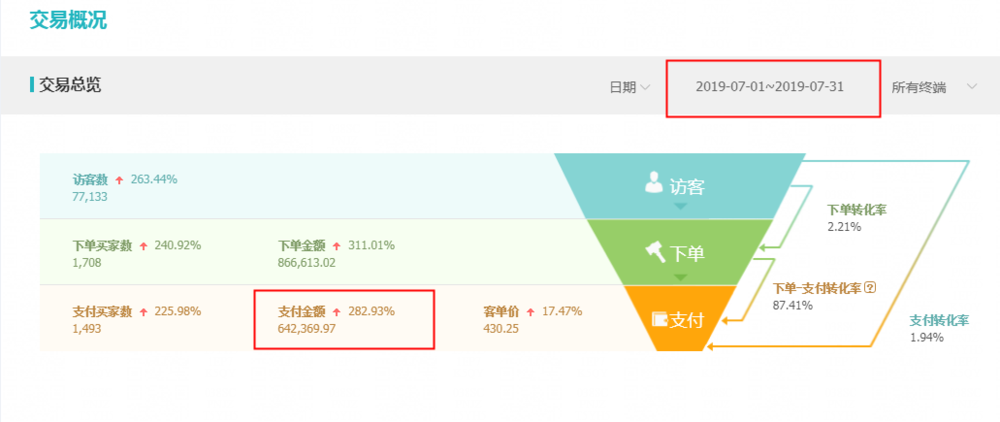The height and width of the screenshot is (422, 1000).
Task: Click the red up arrow beside 下单金额
Action: point(337,246)
